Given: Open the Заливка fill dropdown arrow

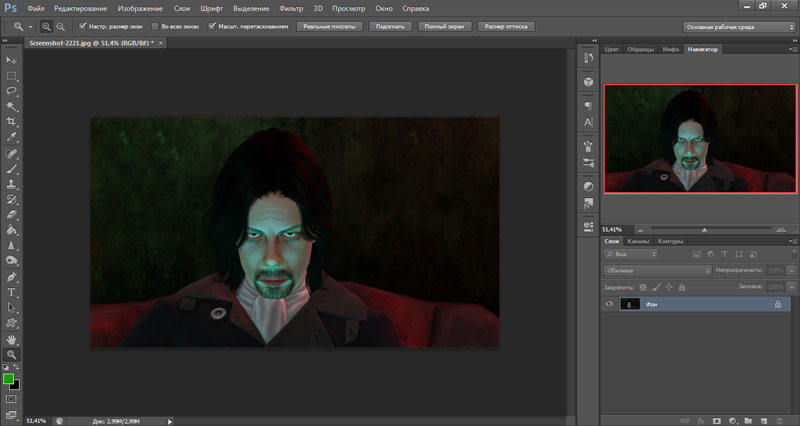Looking at the screenshot, I should (x=791, y=287).
